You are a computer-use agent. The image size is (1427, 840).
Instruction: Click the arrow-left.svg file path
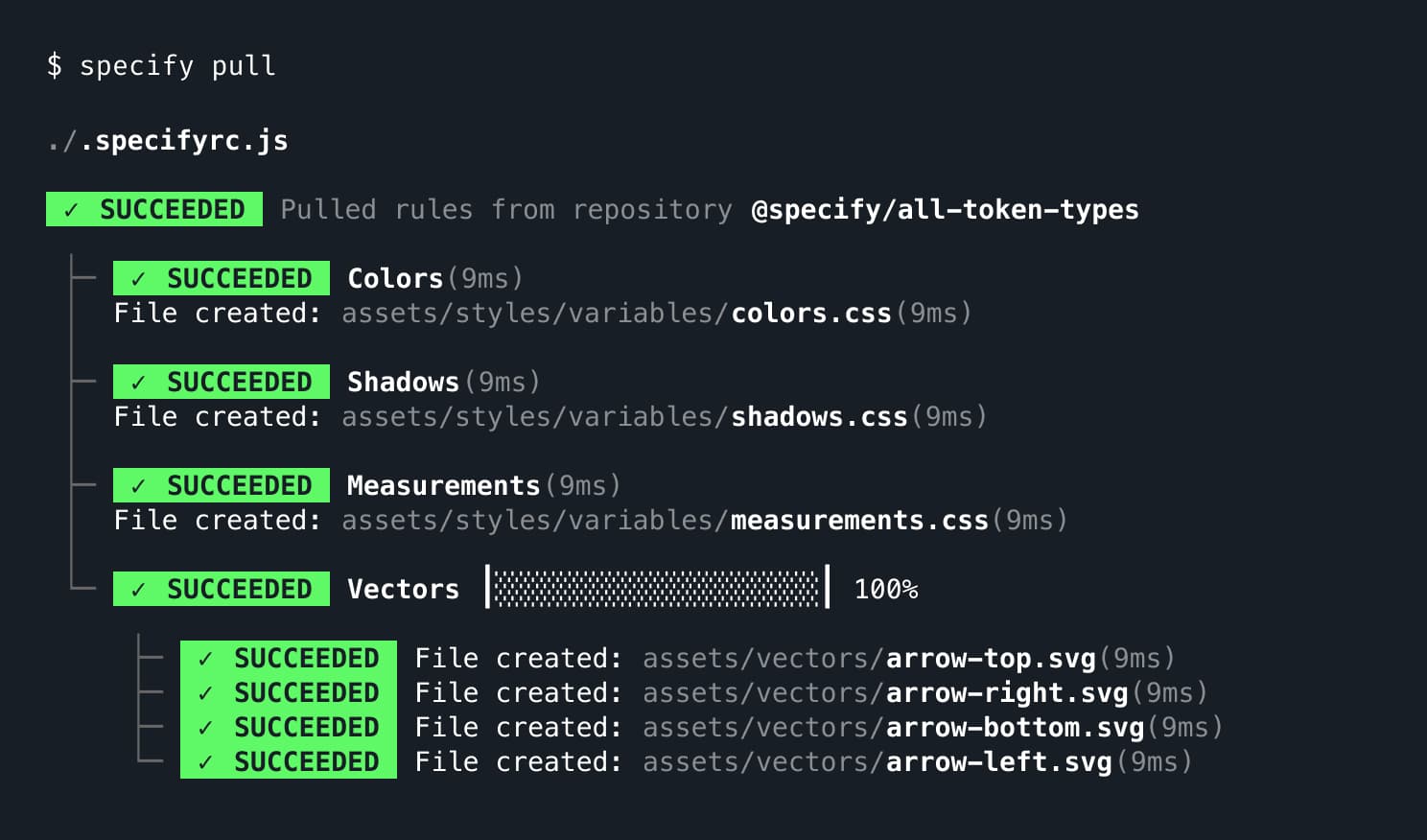pyautogui.click(x=877, y=762)
